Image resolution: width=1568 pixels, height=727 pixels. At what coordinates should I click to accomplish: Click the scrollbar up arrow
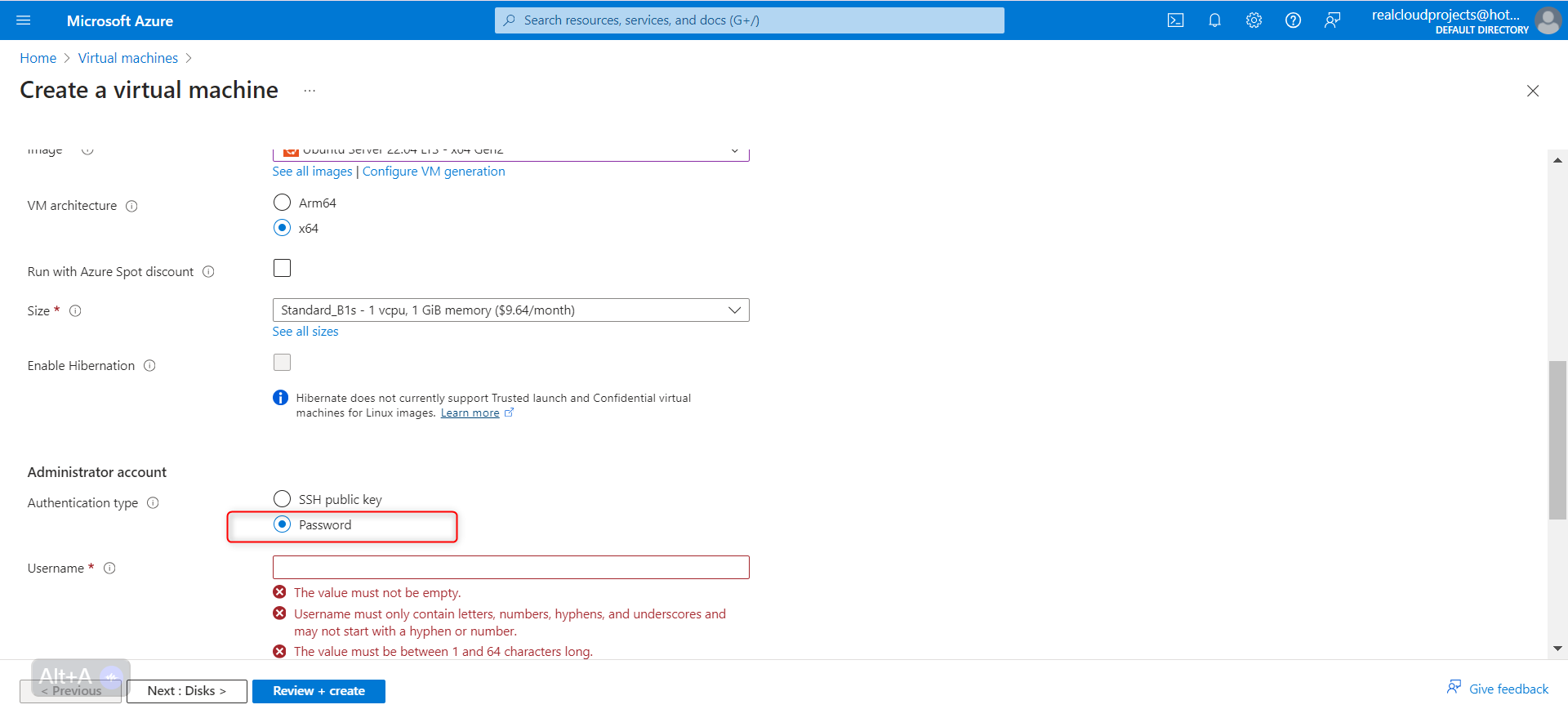tap(1557, 160)
